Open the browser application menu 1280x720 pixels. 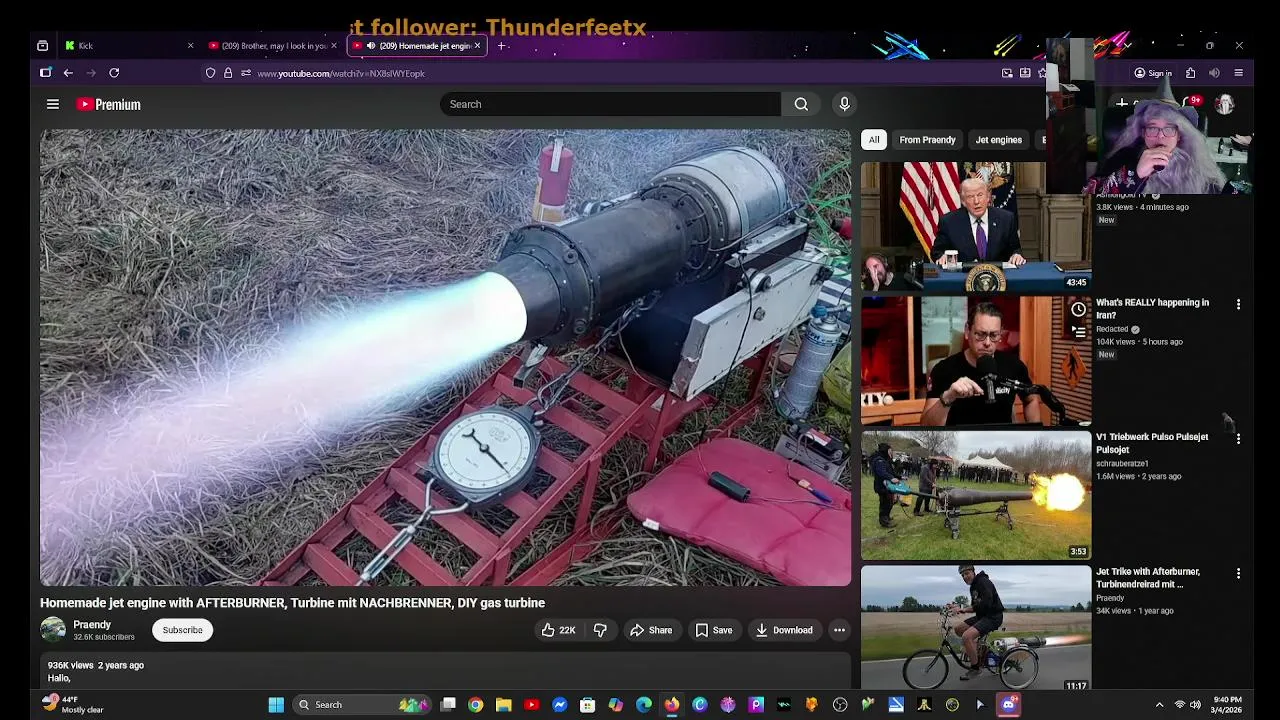(x=1238, y=73)
